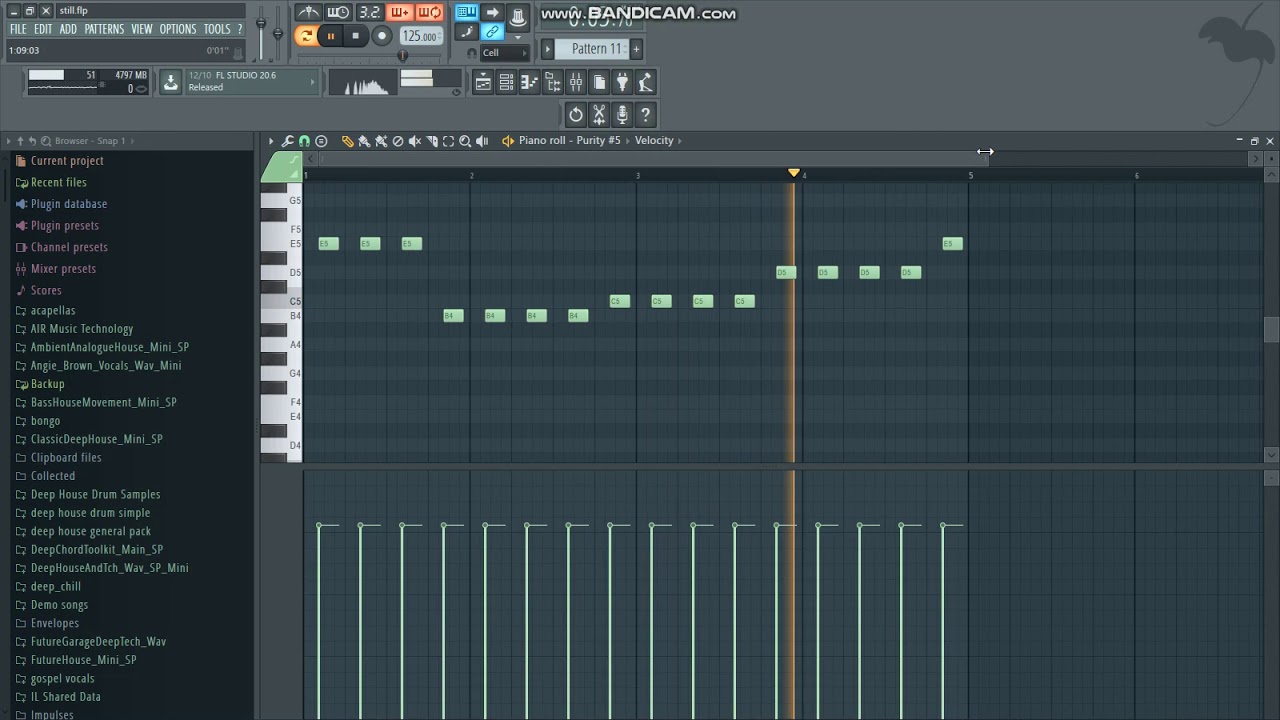Viewport: 1280px width, 720px height.
Task: Open the help question mark button
Action: [645, 115]
